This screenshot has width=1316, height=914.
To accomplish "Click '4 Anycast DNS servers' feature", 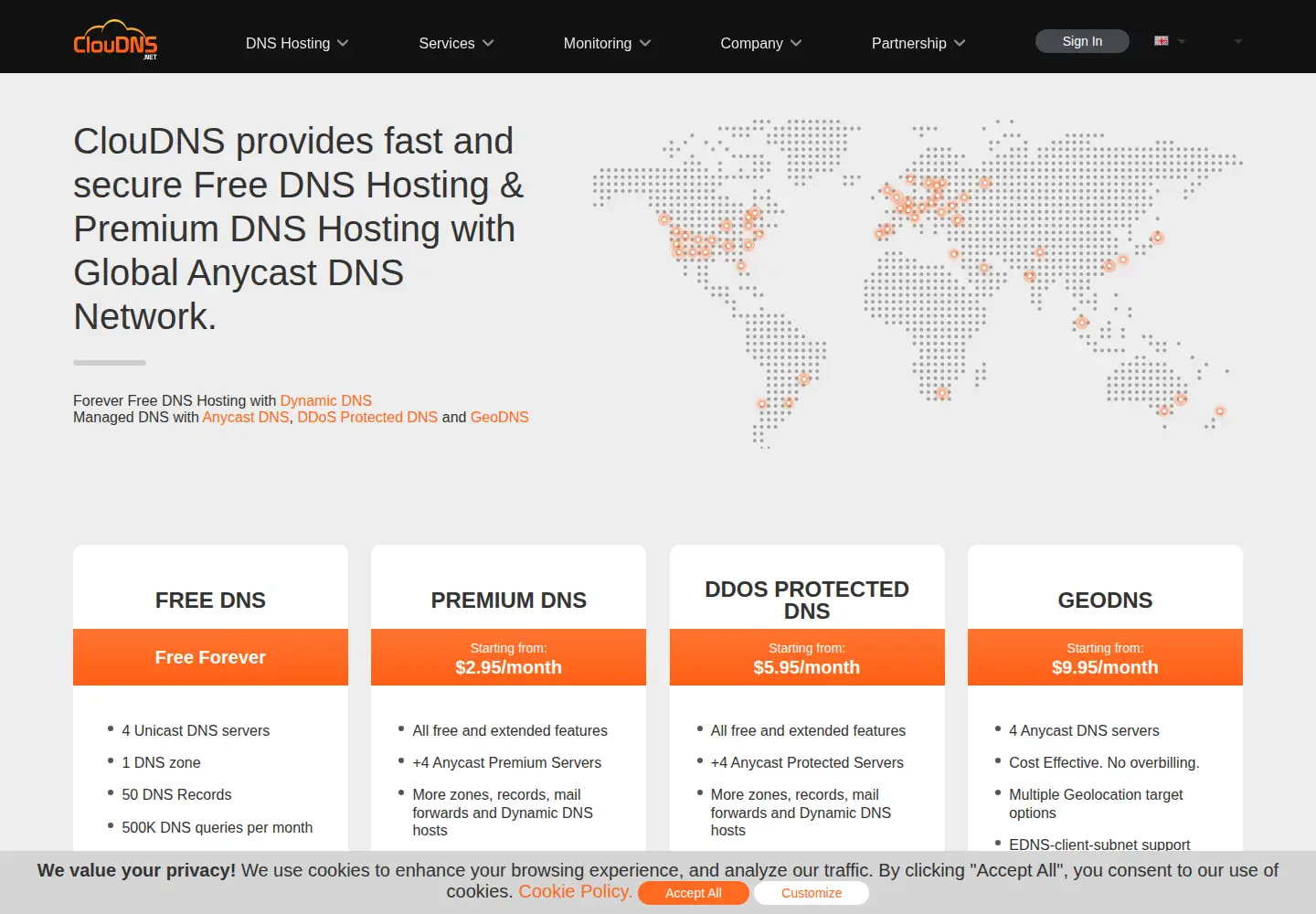I will (x=1084, y=730).
